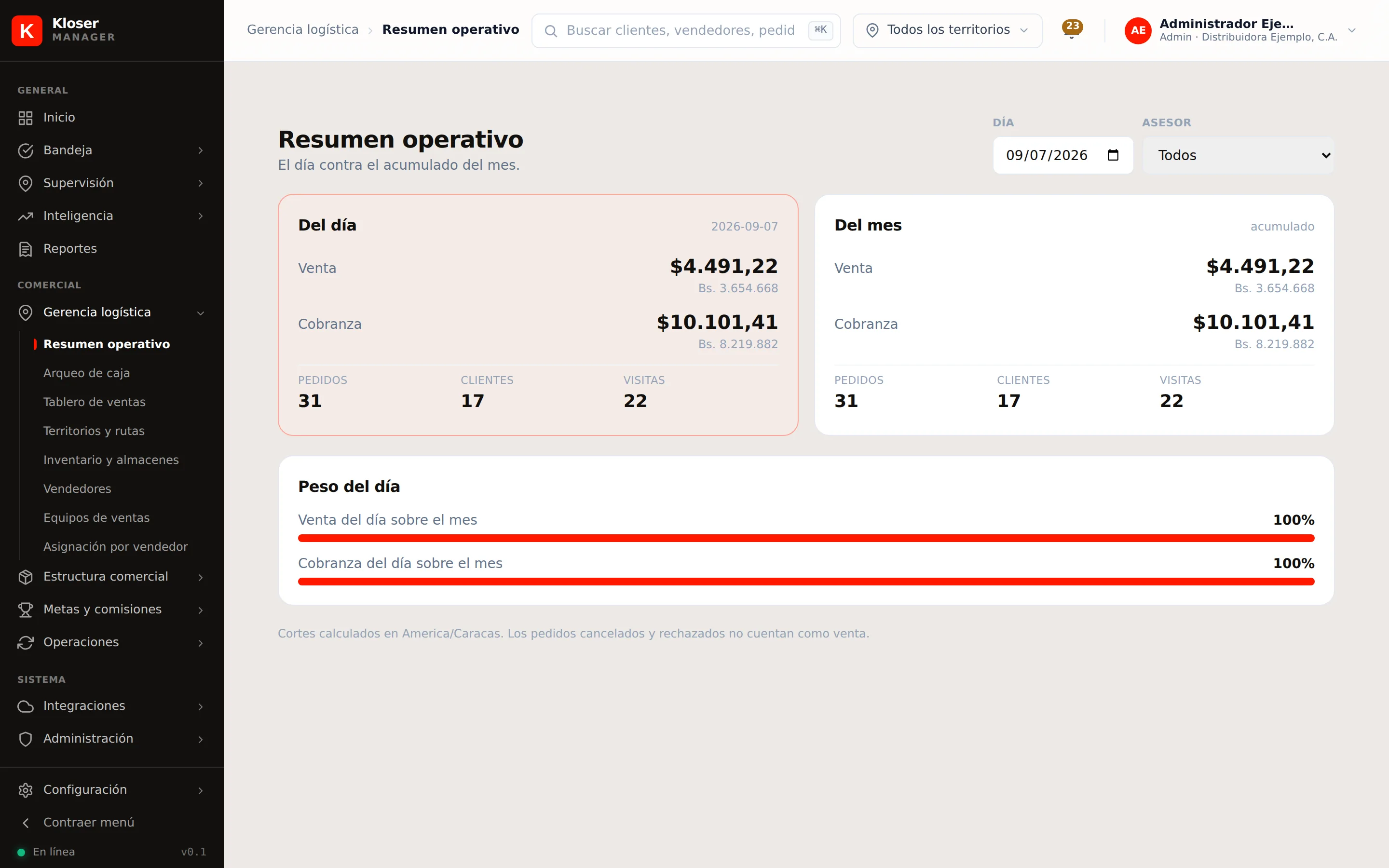
Task: Open the user account menu chevron
Action: 1352,30
